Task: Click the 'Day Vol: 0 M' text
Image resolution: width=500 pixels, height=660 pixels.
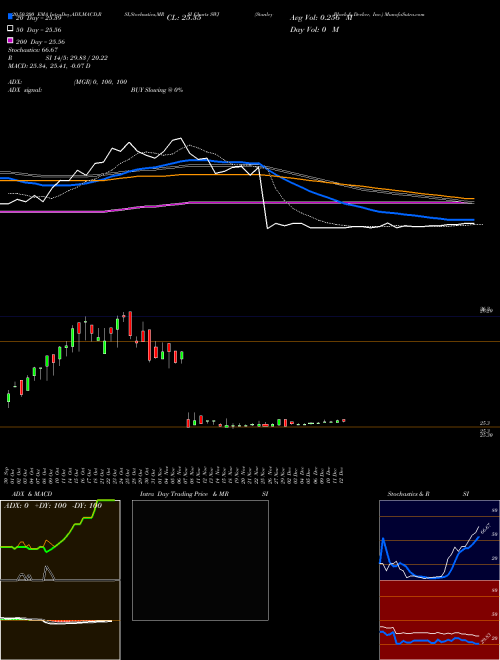Action: [x=314, y=29]
